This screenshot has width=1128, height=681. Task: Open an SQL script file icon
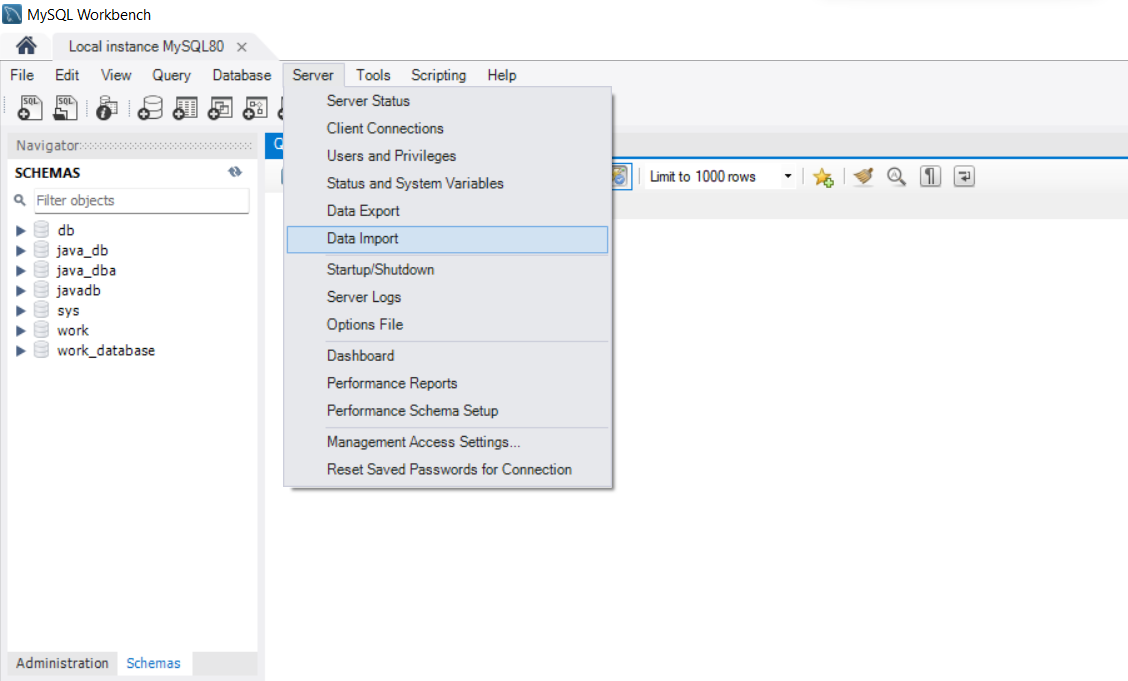click(x=65, y=108)
